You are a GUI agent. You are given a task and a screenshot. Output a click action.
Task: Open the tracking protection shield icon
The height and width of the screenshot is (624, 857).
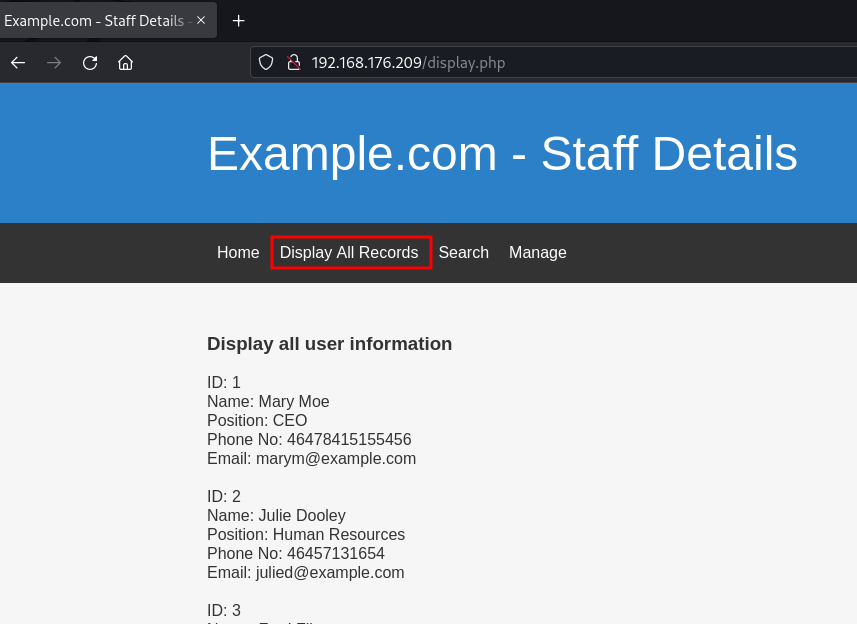click(266, 63)
